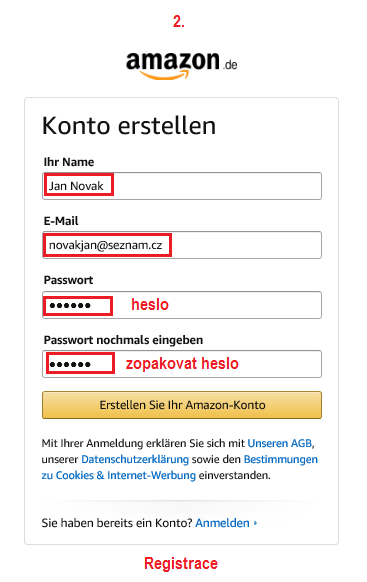Click the E-Mail field label
Screen dimensions: 367x582
pyautogui.click(x=61, y=221)
